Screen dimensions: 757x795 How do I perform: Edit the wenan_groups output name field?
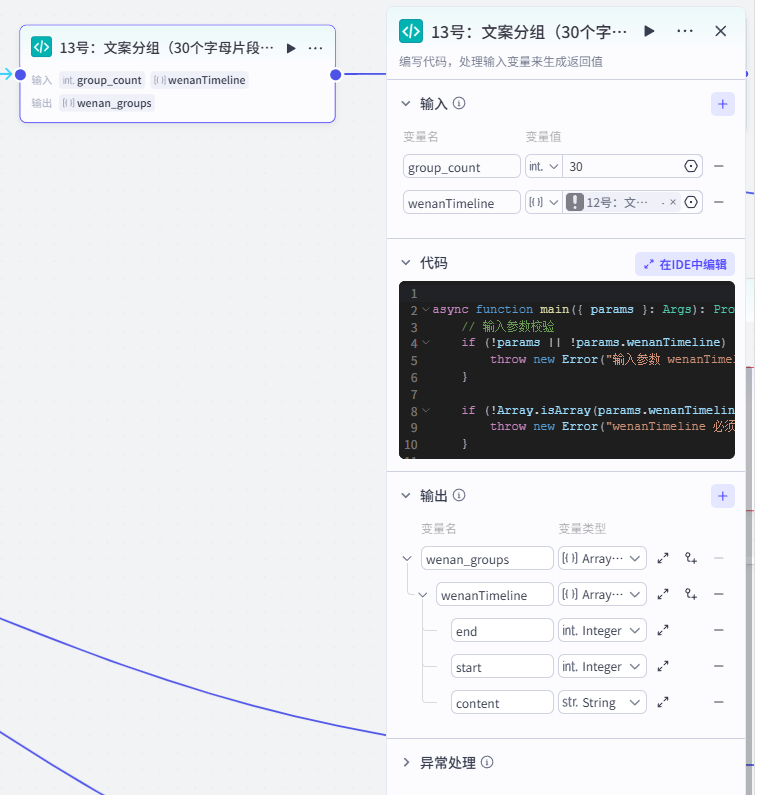coord(487,558)
